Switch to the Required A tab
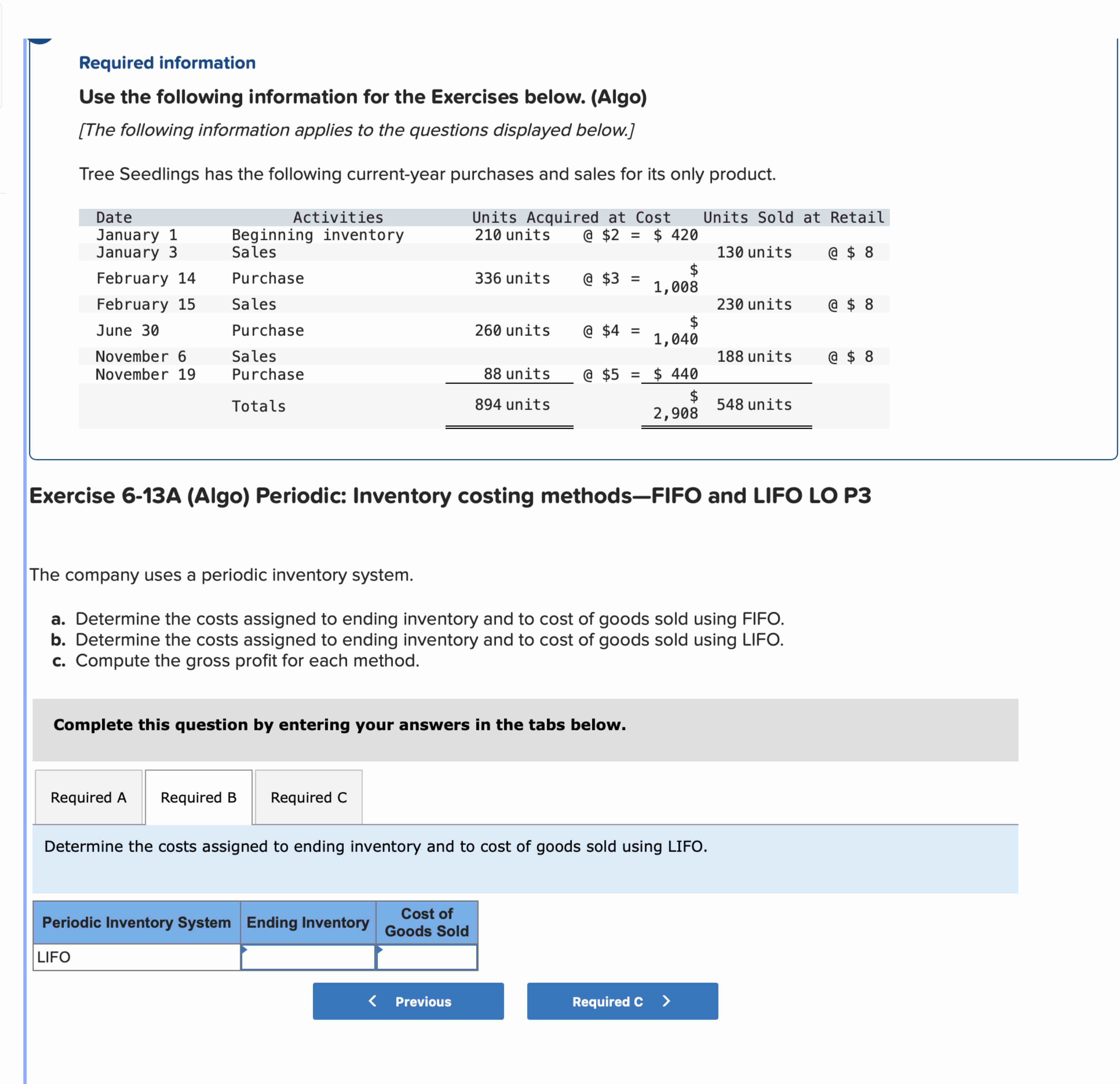This screenshot has width=1120, height=1084. coord(89,797)
